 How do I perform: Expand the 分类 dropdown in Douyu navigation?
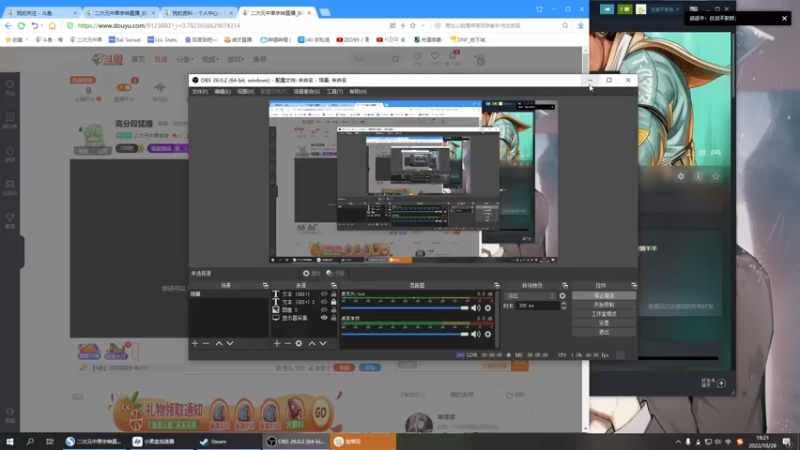[185, 60]
